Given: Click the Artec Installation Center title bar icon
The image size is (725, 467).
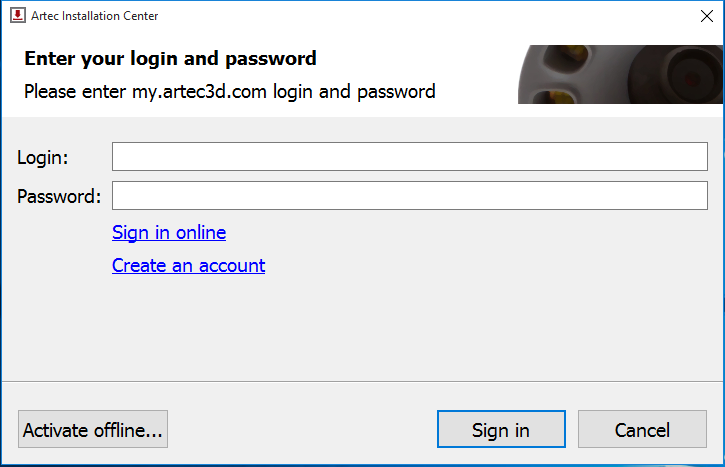Looking at the screenshot, I should click(x=18, y=15).
